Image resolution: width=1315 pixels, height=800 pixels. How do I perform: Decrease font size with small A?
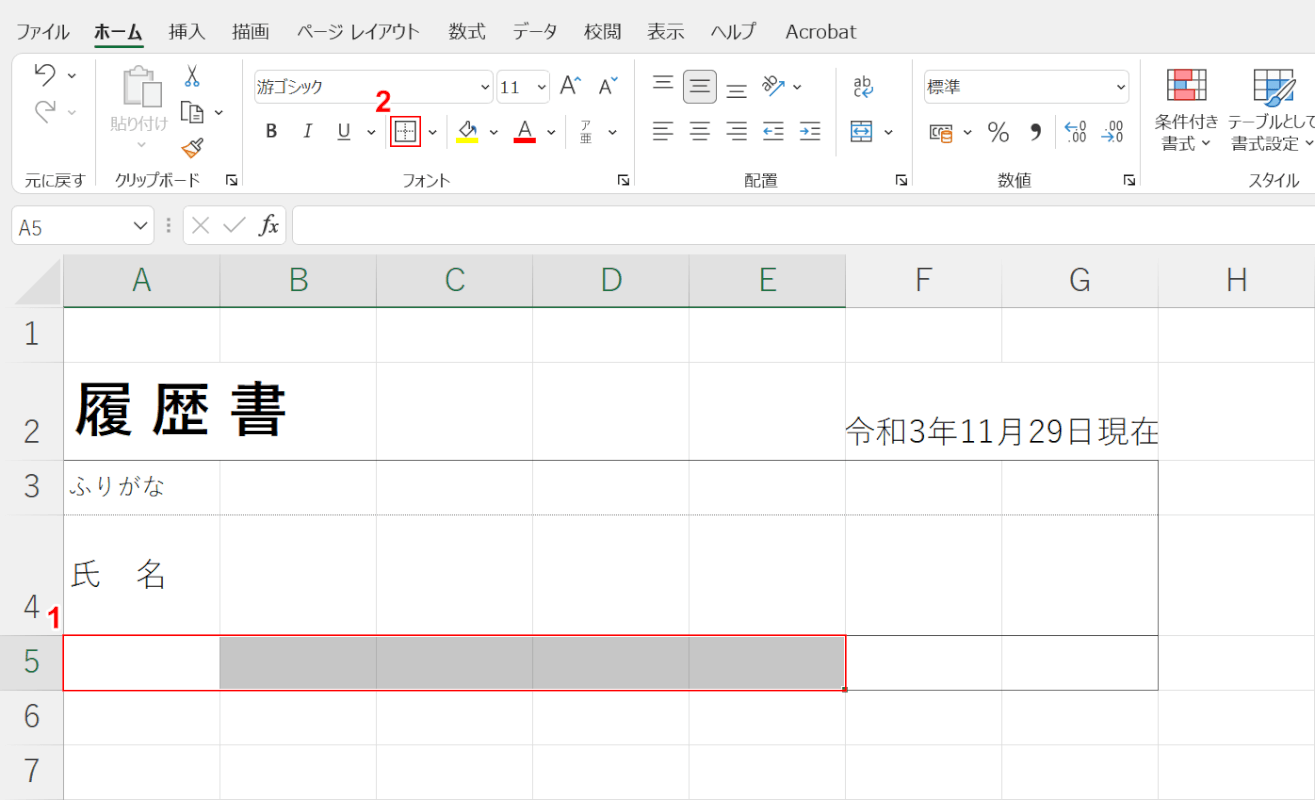[x=608, y=86]
